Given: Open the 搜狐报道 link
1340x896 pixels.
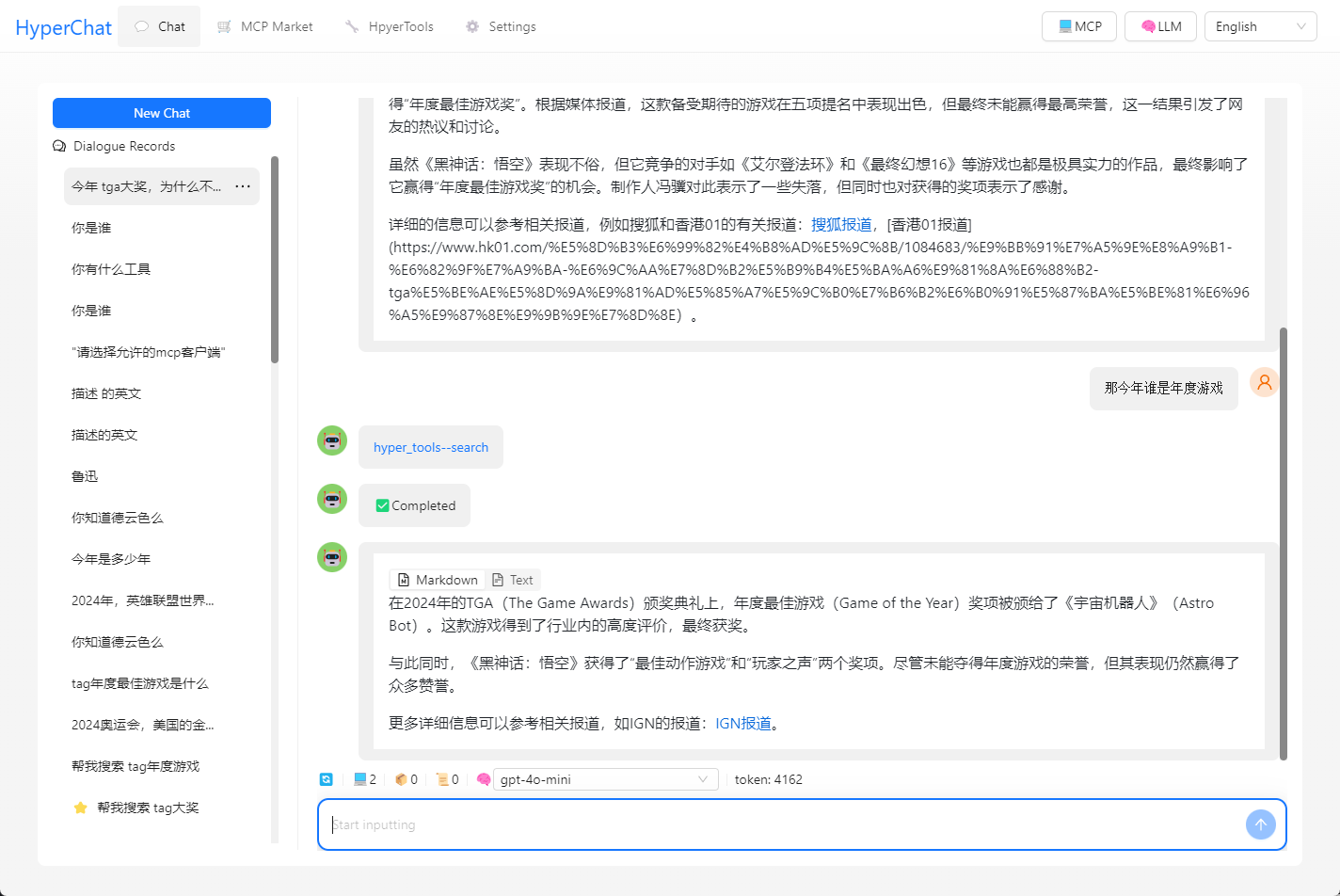Looking at the screenshot, I should 841,224.
